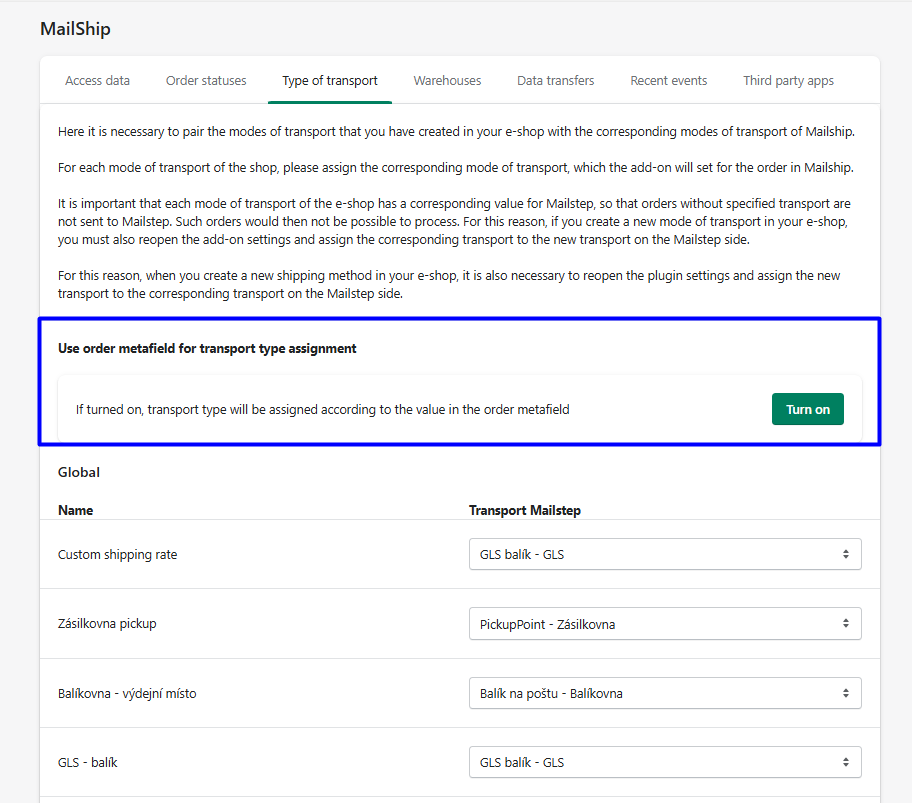The height and width of the screenshot is (803, 912).
Task: Open the Balík na poštu - Balíkovna dropdown
Action: pos(665,693)
